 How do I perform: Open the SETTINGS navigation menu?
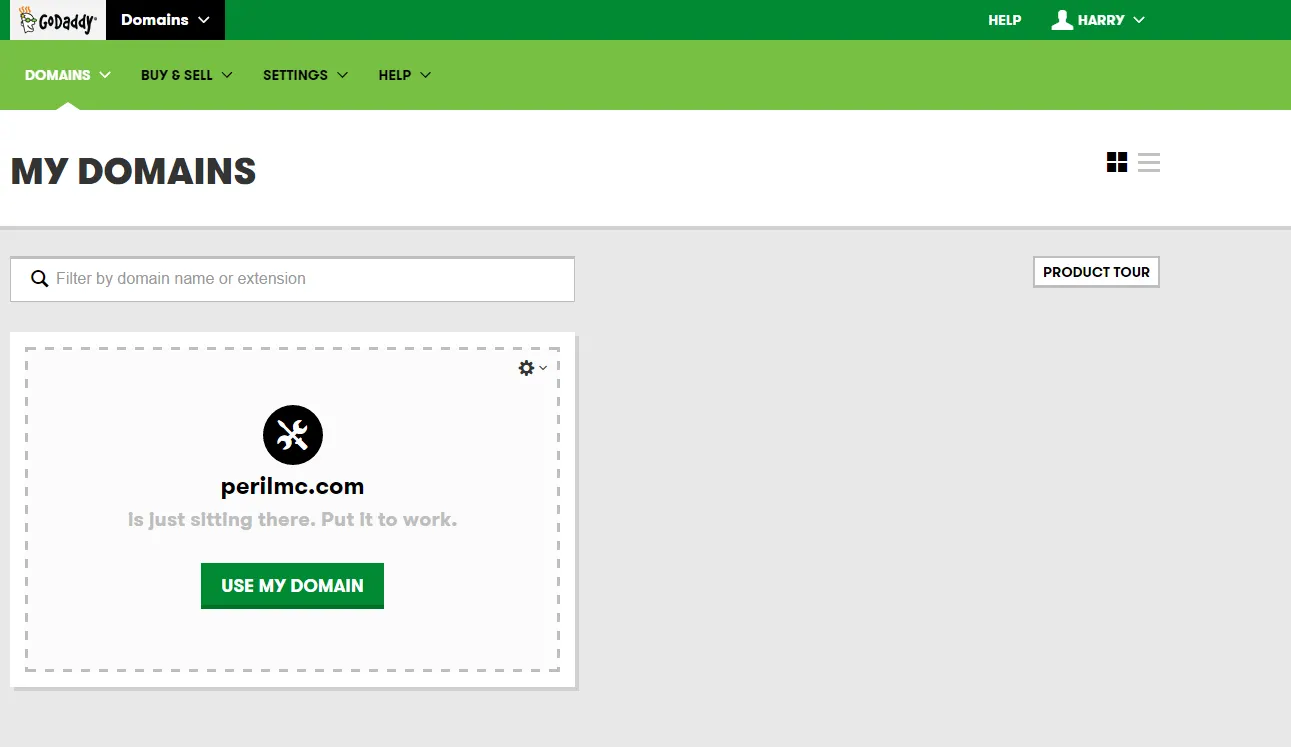point(306,75)
